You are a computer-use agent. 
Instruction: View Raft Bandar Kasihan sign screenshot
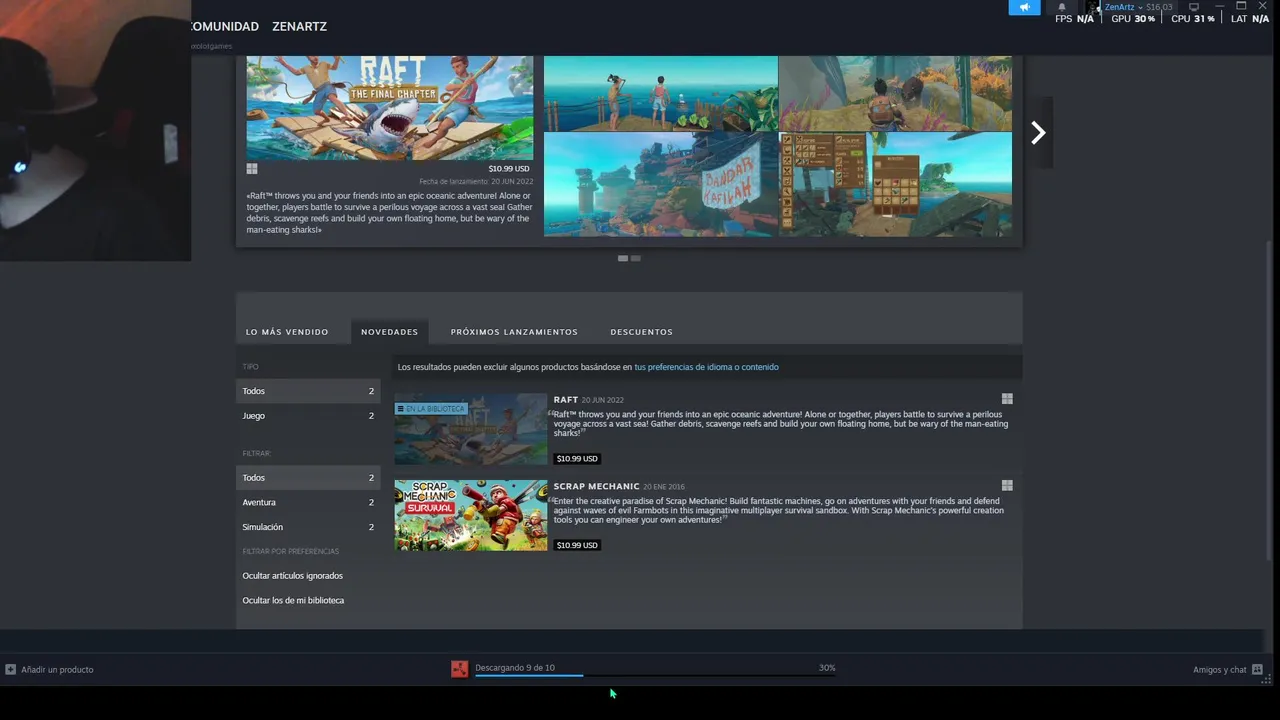[660, 185]
